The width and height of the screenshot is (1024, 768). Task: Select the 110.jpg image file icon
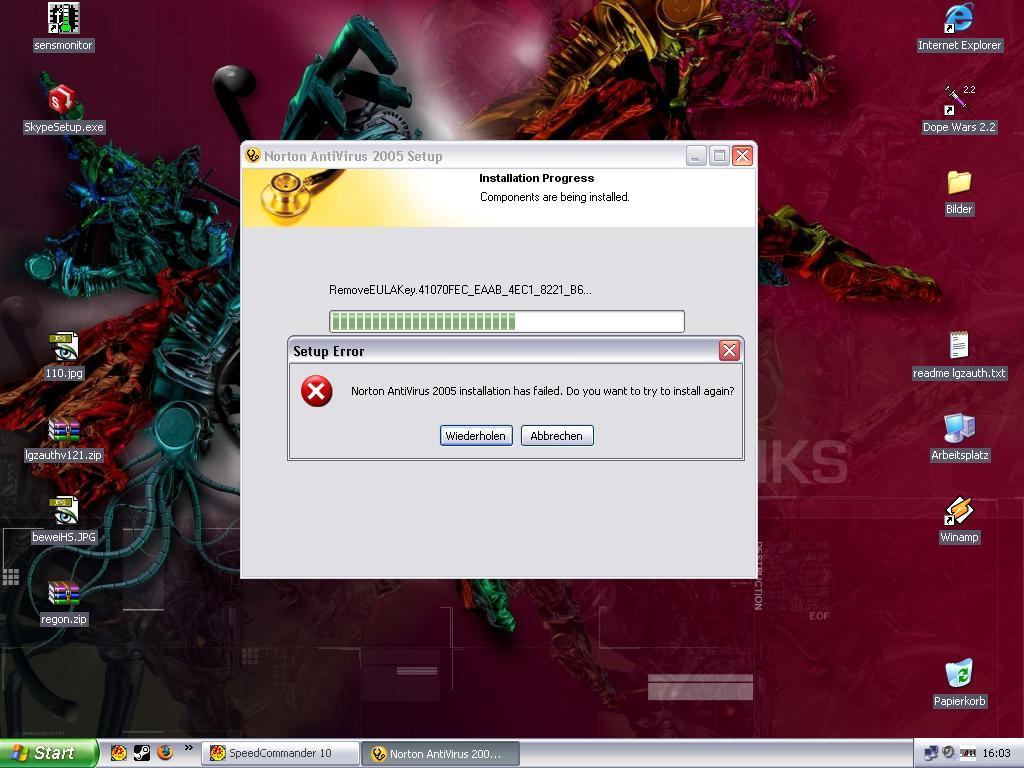(63, 356)
